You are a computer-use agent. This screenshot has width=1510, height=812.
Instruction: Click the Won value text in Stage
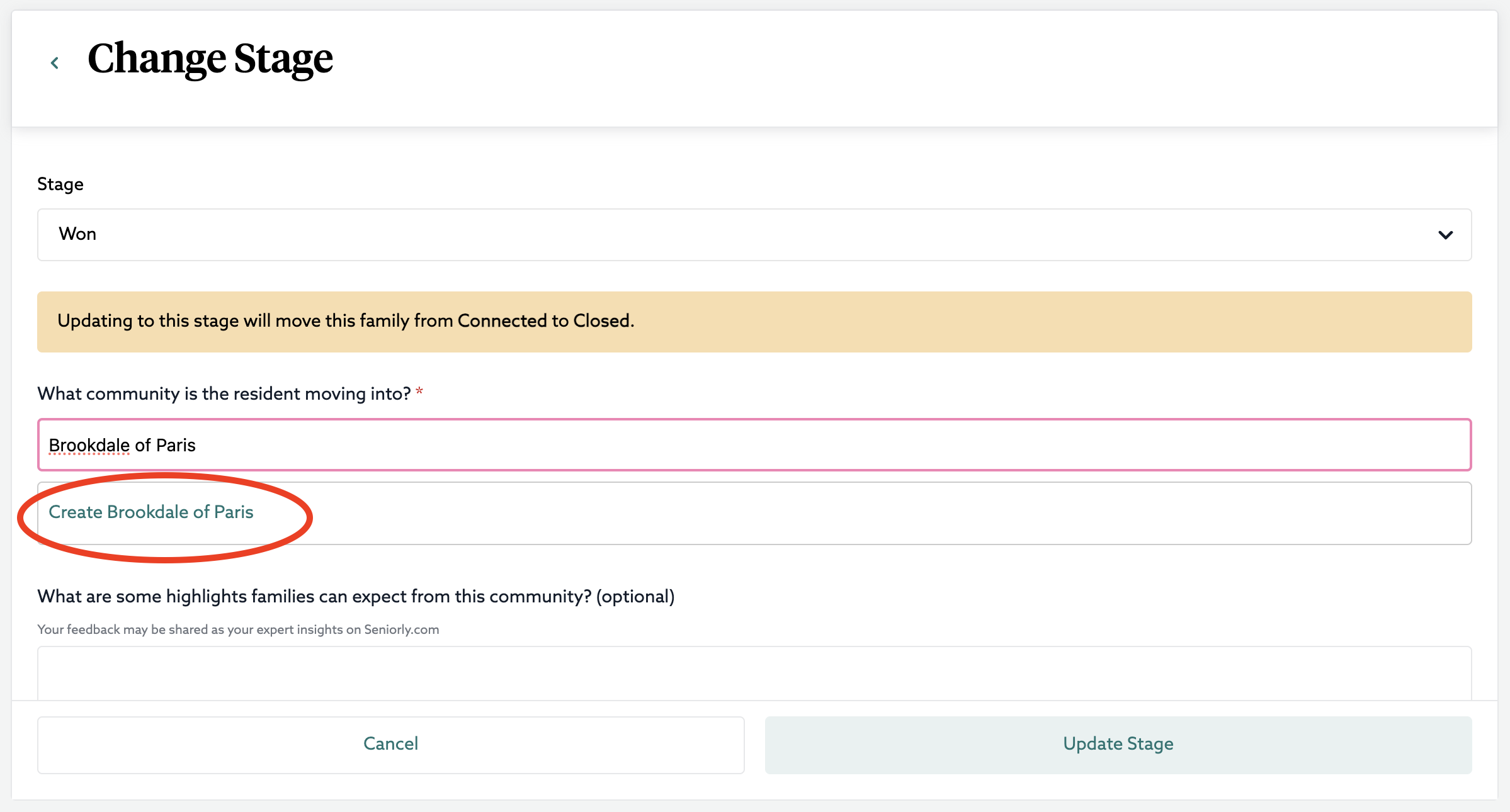[77, 234]
